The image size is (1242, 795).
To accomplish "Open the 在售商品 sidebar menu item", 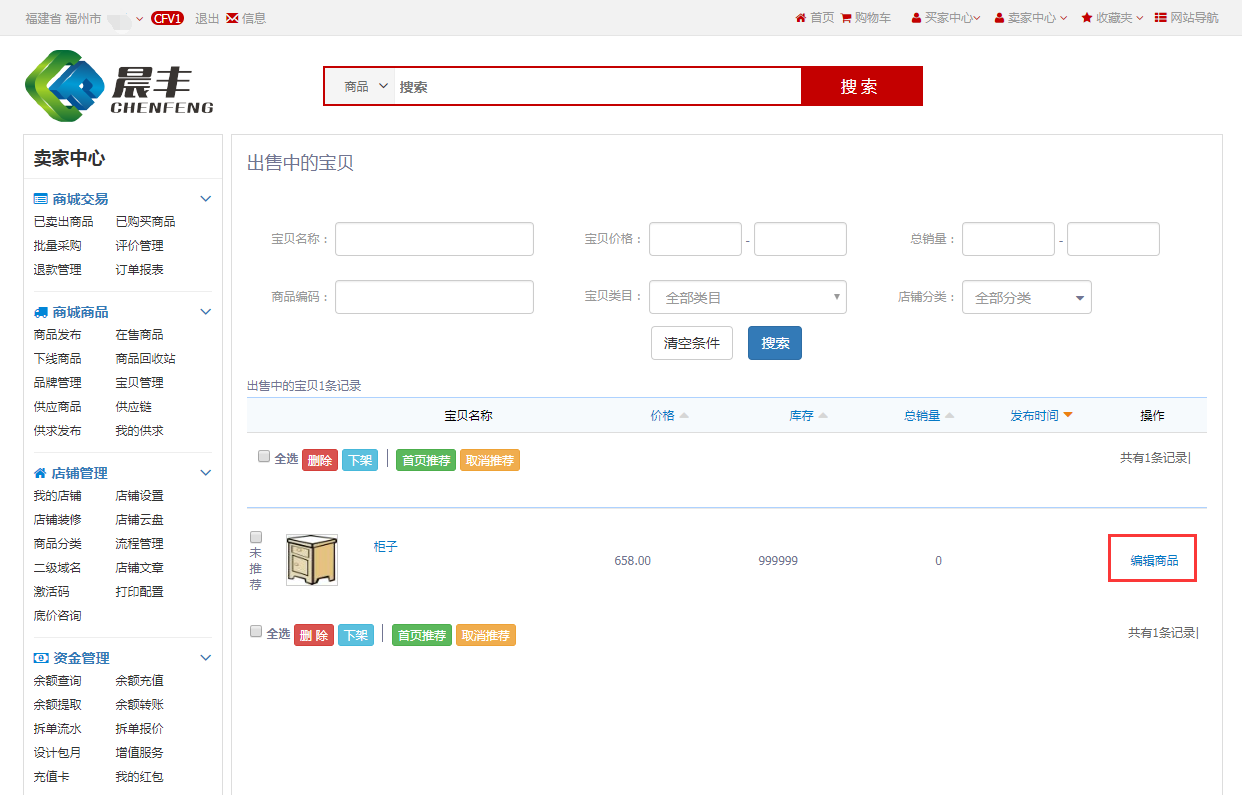I will 139,335.
